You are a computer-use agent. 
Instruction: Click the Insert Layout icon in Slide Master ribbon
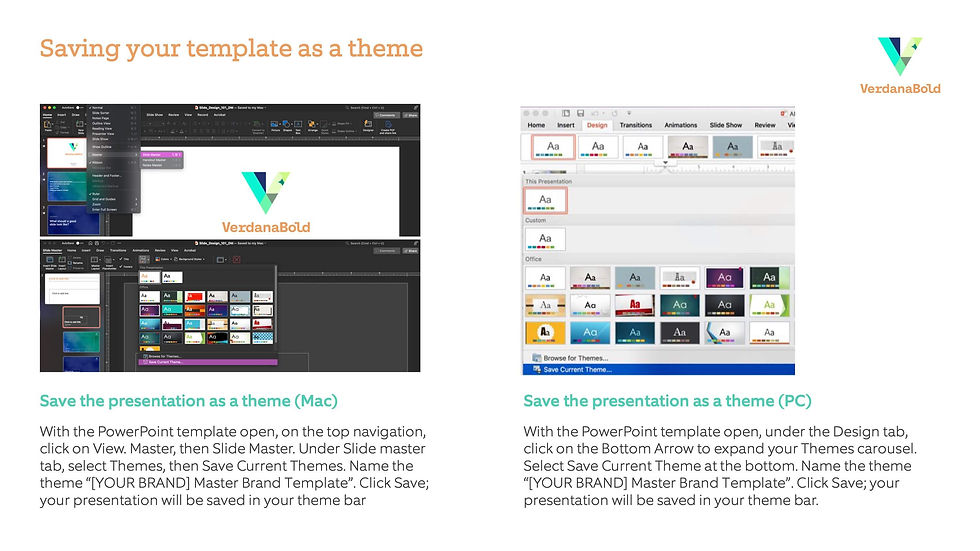tap(62, 263)
